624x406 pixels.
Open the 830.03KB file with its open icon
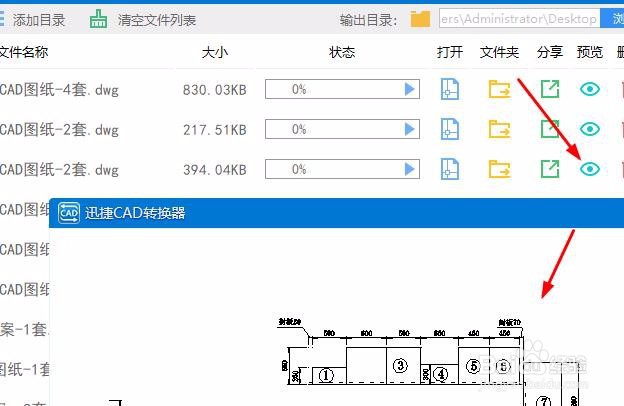pos(450,89)
